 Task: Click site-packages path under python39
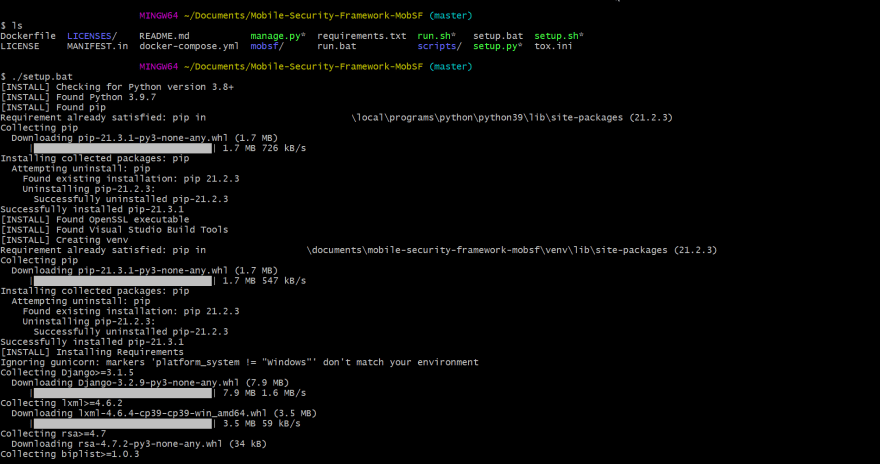pos(512,117)
